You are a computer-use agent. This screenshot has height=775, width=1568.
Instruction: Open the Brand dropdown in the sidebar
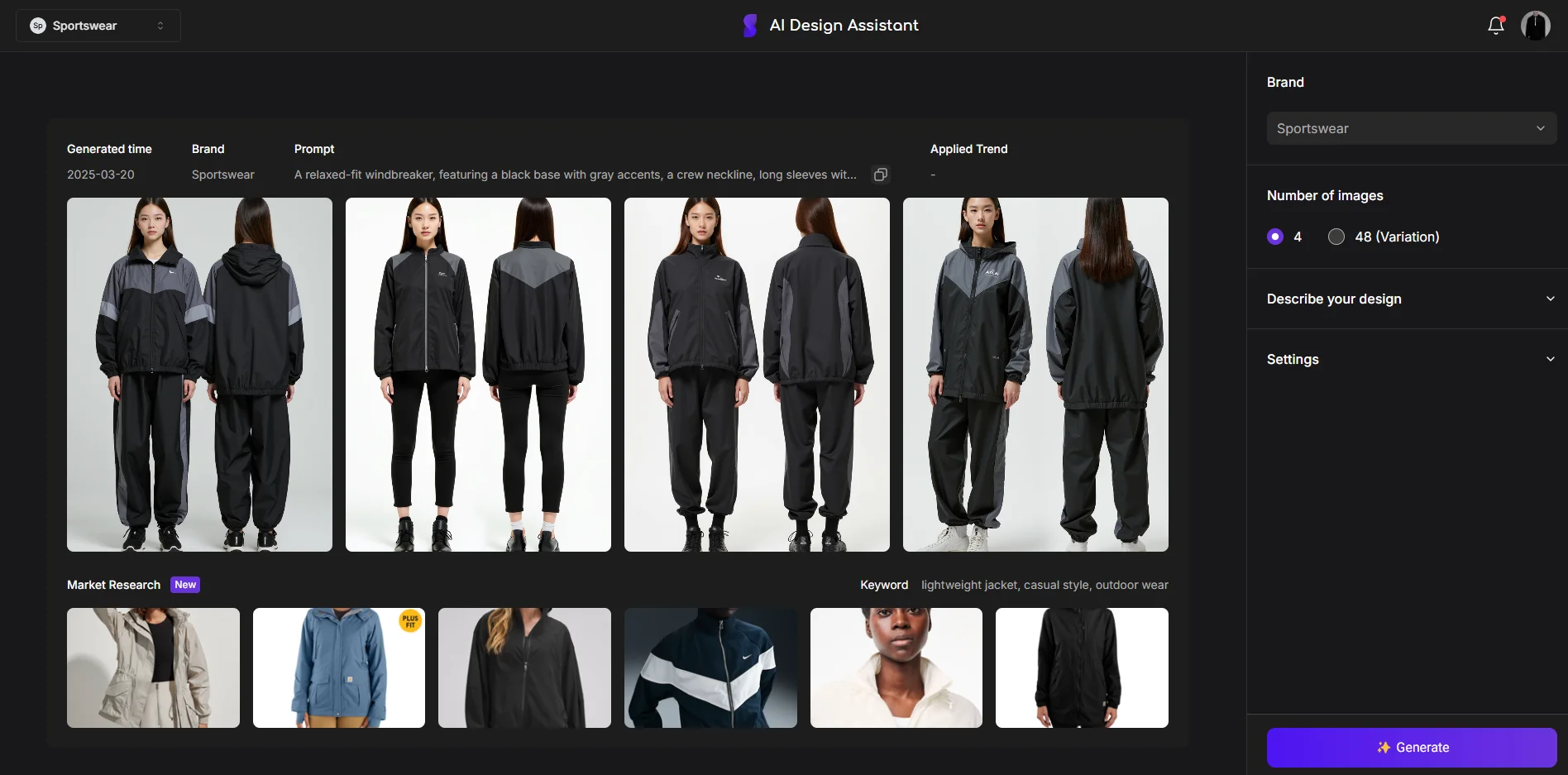[1411, 128]
